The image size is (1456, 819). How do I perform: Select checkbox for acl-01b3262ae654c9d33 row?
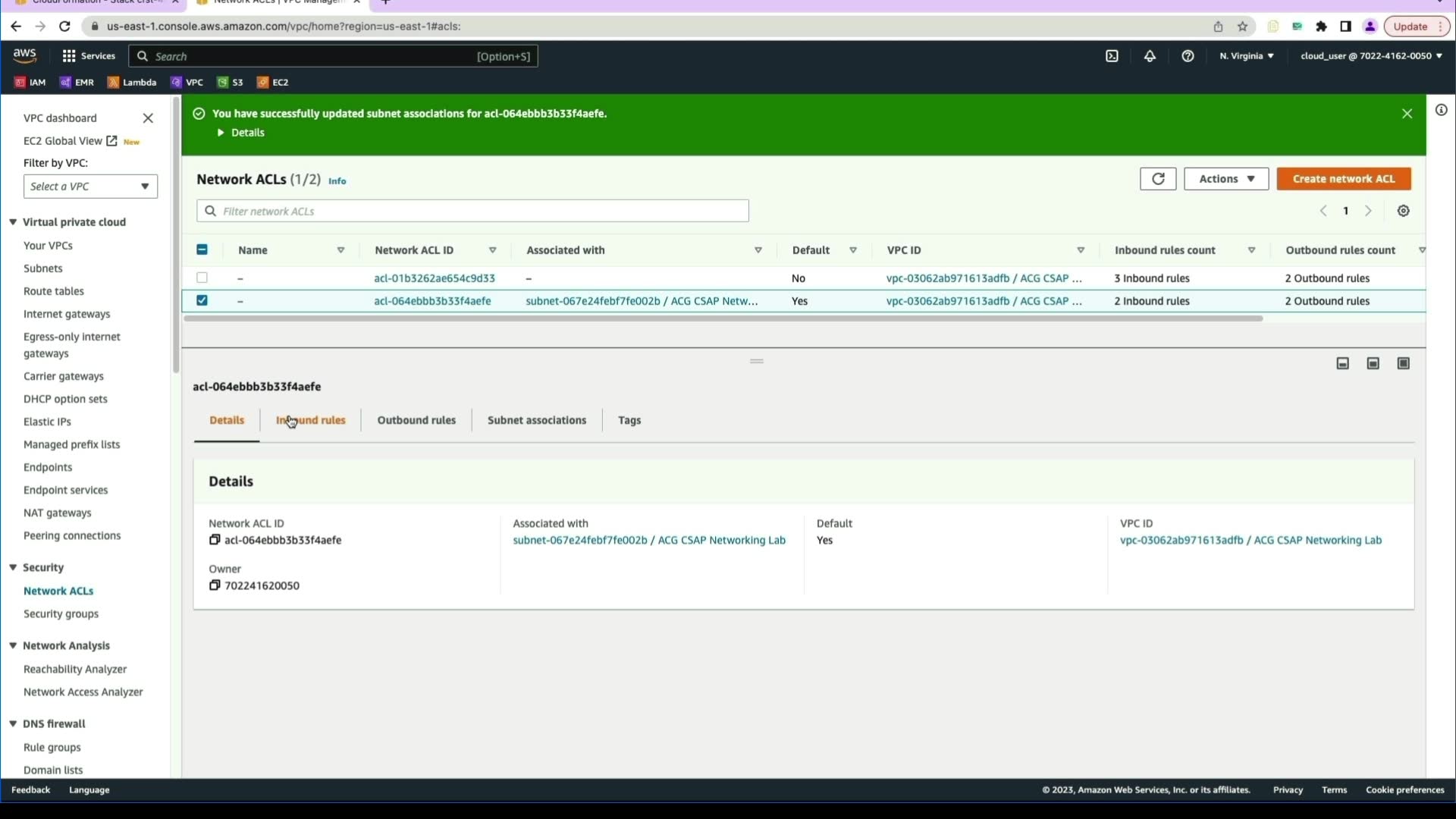click(x=202, y=278)
